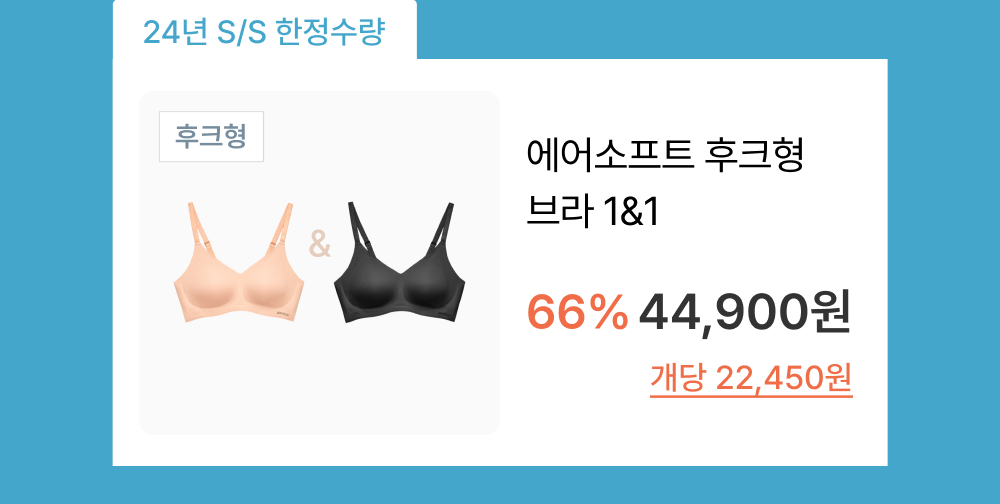Click the 44,900원 price
Image resolution: width=1000 pixels, height=504 pixels.
pos(744,314)
